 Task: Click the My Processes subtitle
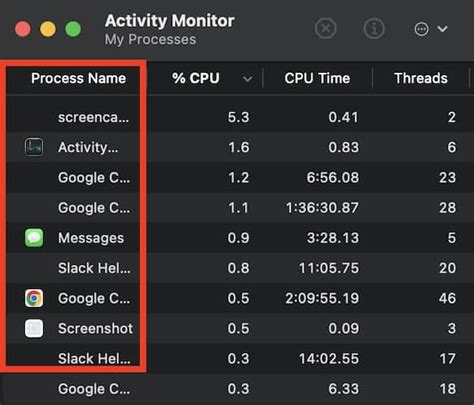pos(150,40)
